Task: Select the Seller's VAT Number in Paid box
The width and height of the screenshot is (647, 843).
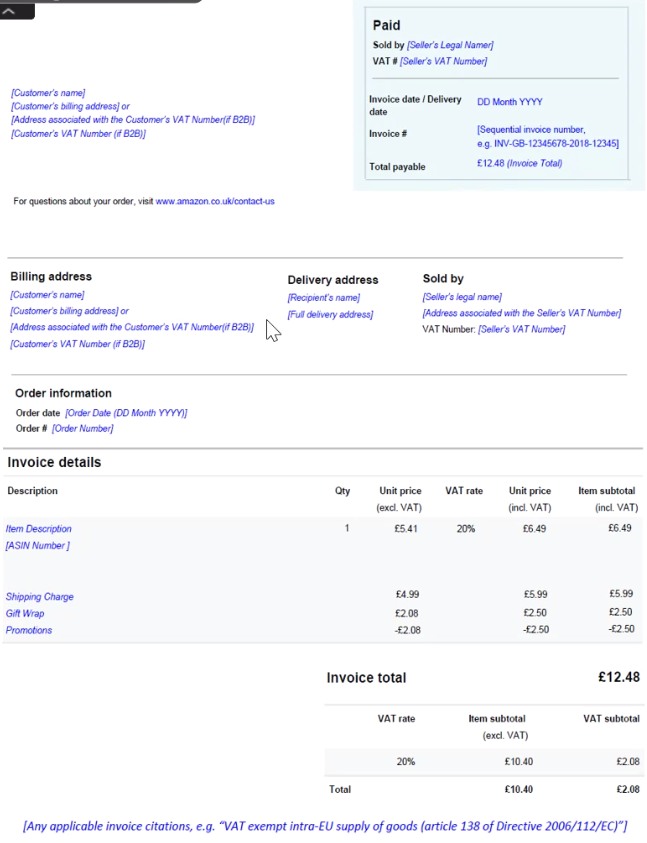Action: coord(443,62)
